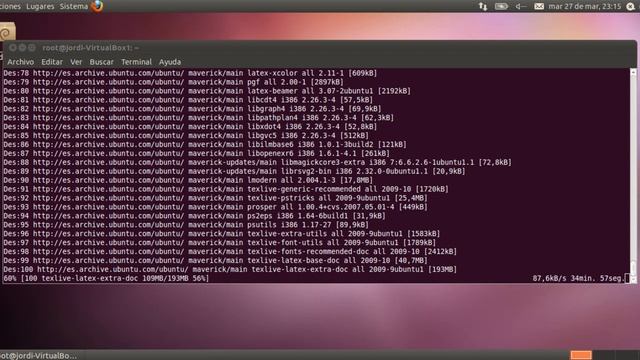The height and width of the screenshot is (360, 640).
Task: Click line Des:85 libgvc5
Action: [186, 136]
